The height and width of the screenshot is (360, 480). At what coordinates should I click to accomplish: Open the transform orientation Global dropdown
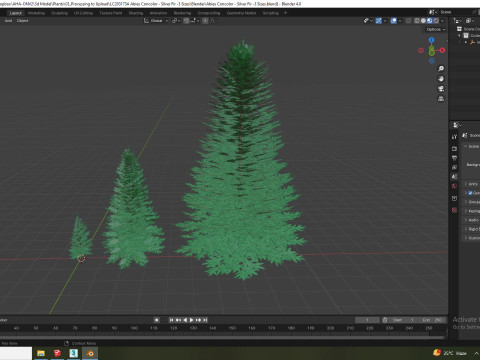click(x=156, y=21)
